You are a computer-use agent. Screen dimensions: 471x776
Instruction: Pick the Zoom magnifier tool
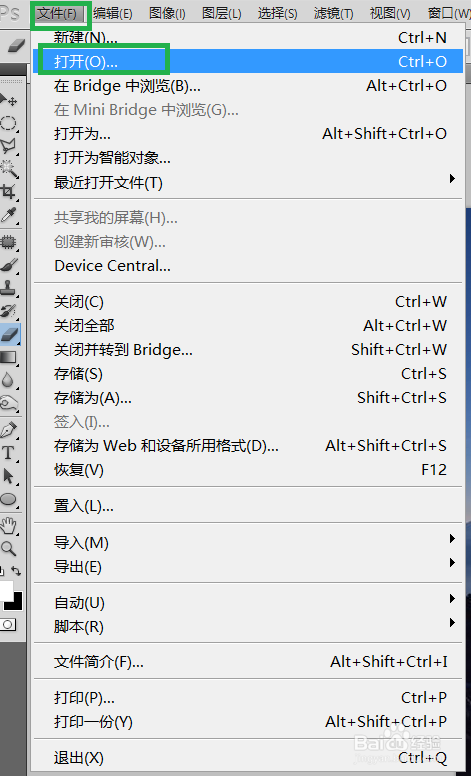(x=8, y=548)
